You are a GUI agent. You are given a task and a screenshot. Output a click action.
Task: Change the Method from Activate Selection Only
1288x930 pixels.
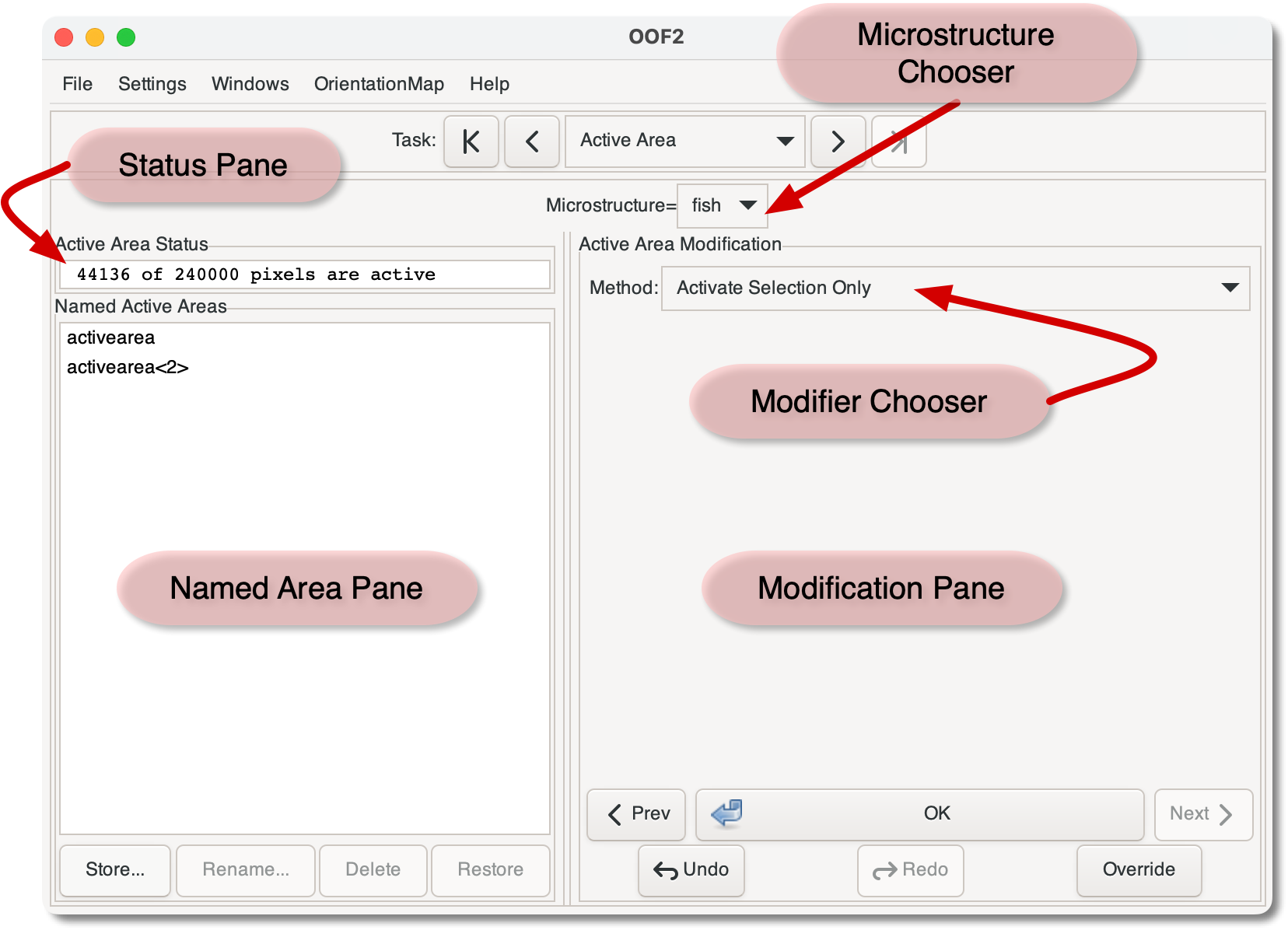click(x=955, y=288)
